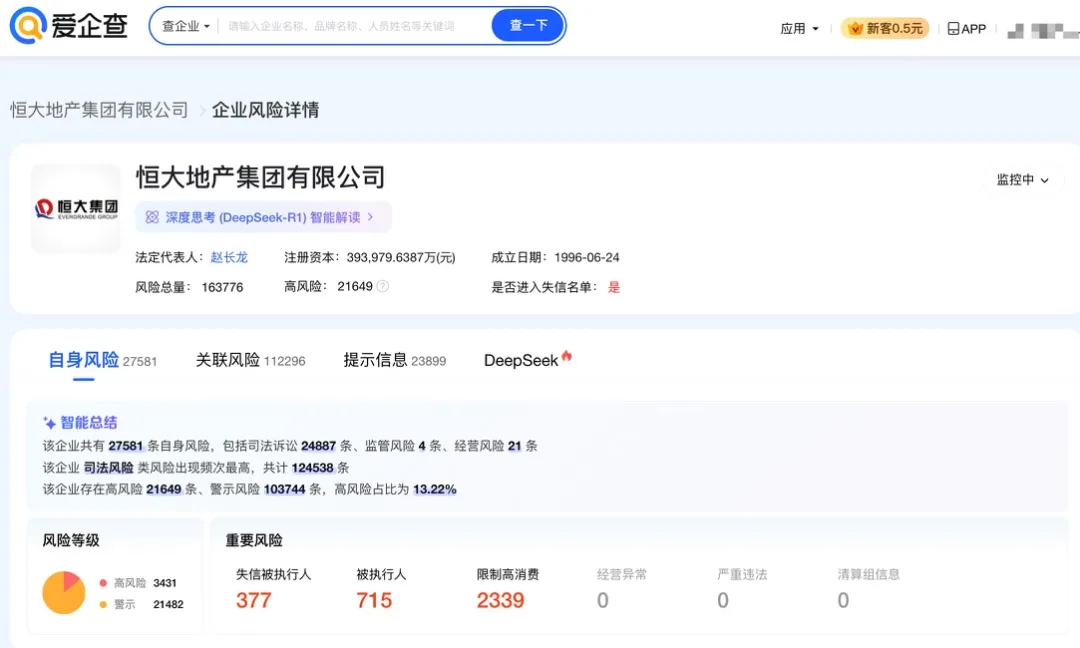Click the company name search input field

tap(350, 26)
